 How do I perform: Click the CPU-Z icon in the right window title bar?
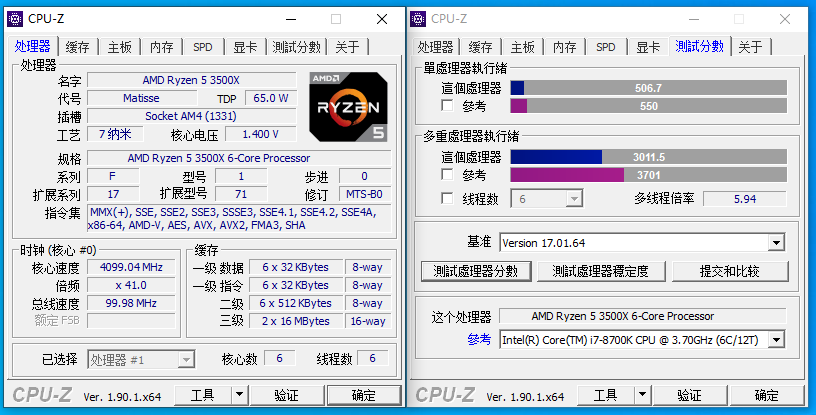coord(419,18)
